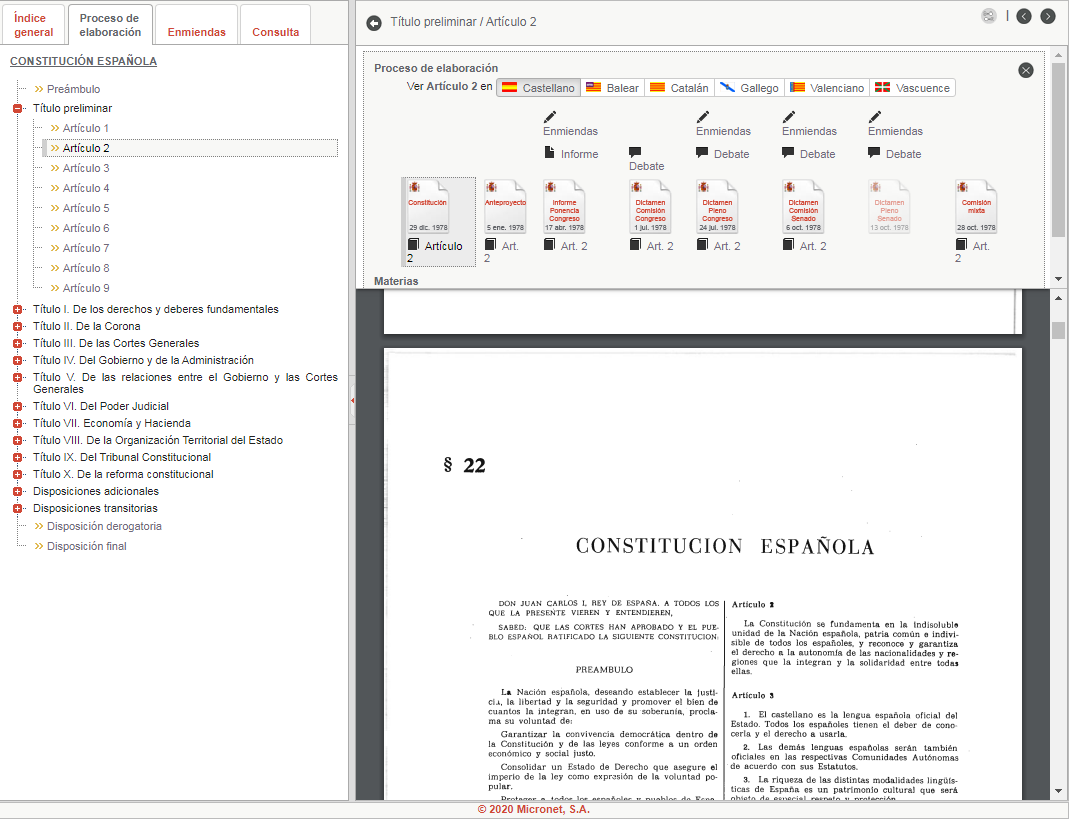
Task: Open Dictamen Pleno Senado 13 oct. 1978
Action: (889, 207)
